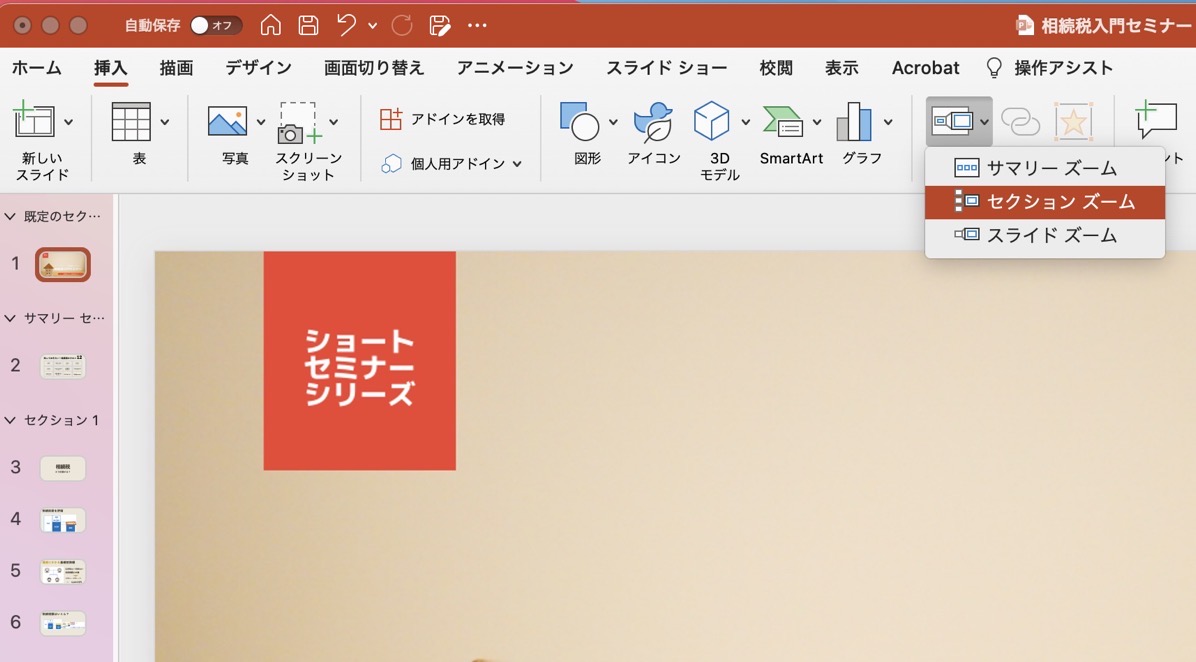Click the Home icon in title bar

(x=270, y=25)
